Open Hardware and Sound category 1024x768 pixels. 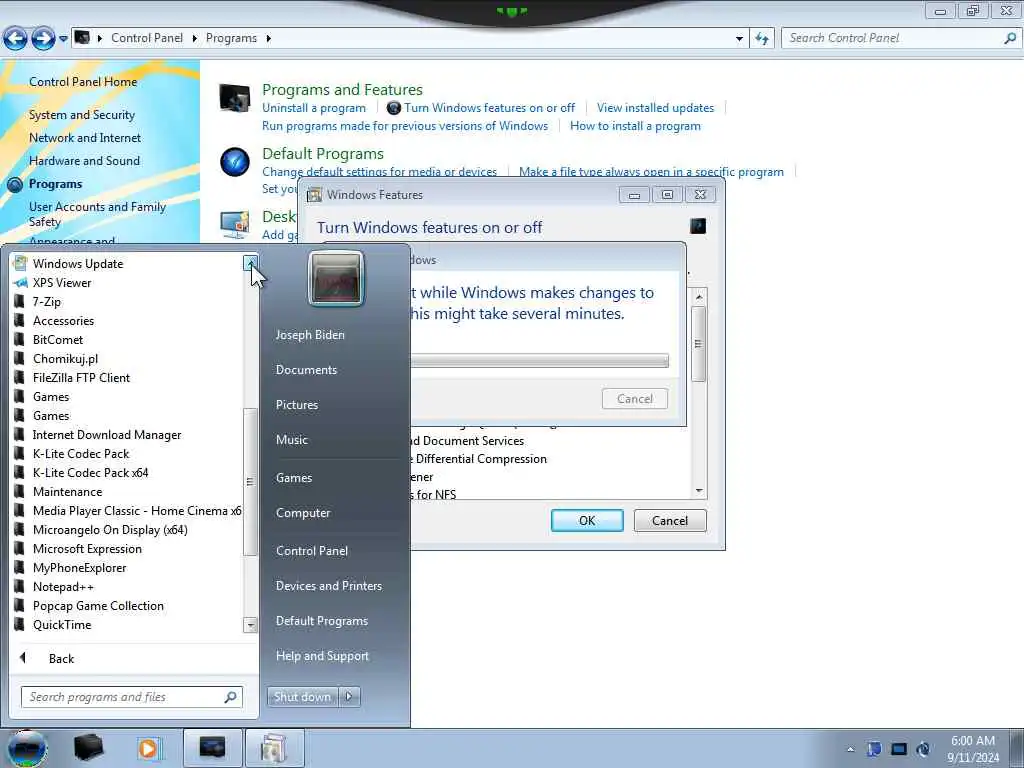[84, 161]
